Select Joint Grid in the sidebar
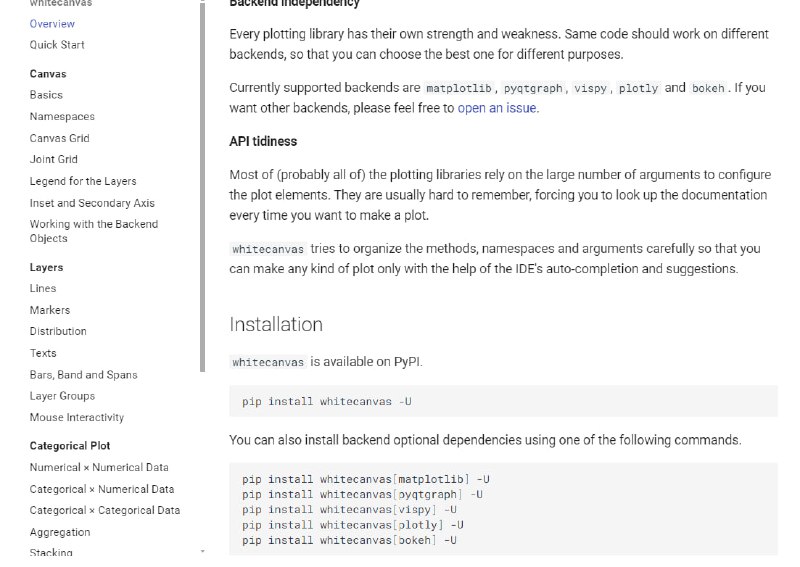 coord(53,160)
